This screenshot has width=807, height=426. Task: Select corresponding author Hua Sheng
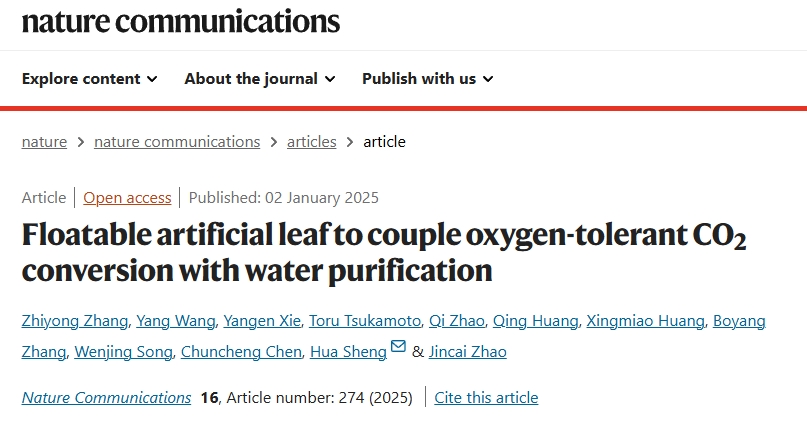click(348, 351)
